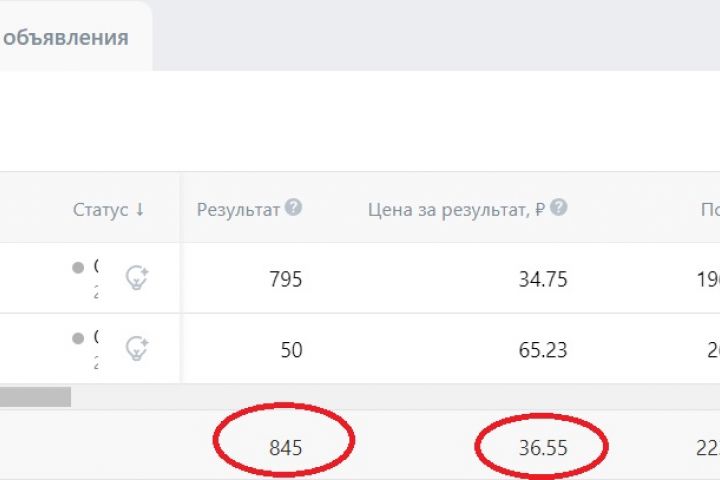
Task: Click the gray status dot in second row
Action: [x=78, y=338]
